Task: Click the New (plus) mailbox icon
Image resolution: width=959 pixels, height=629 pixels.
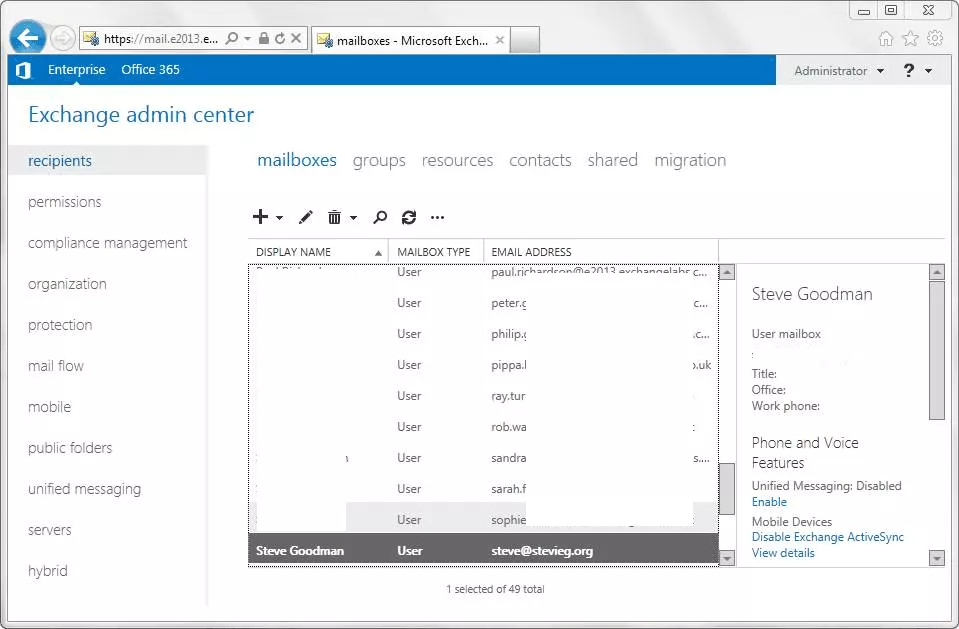Action: point(261,217)
